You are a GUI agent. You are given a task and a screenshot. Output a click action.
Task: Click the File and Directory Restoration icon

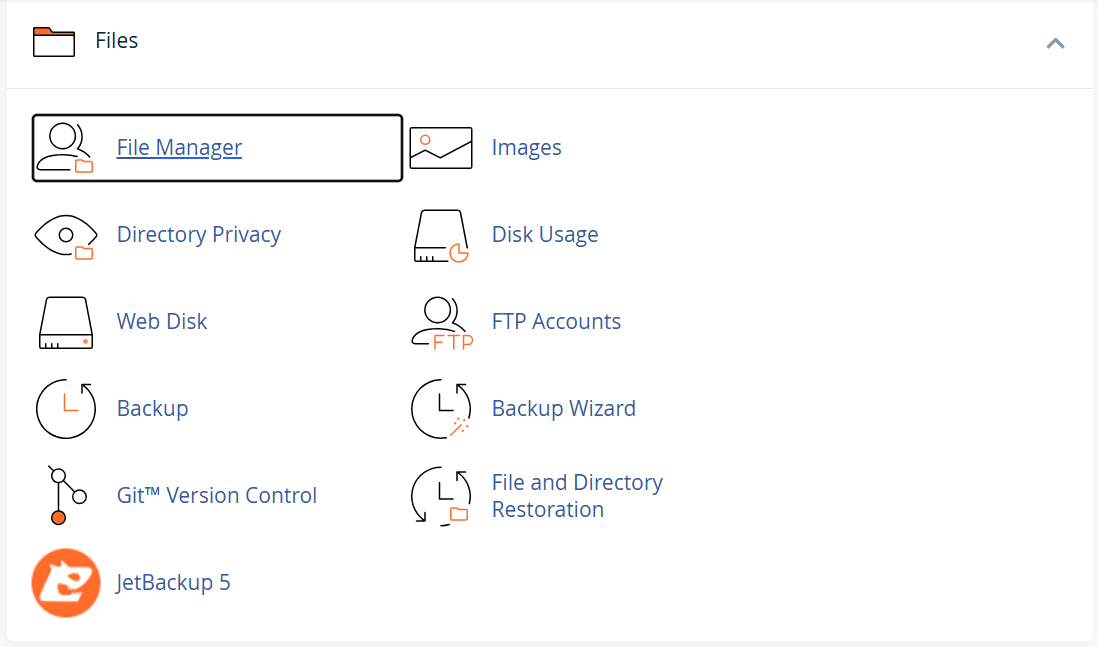coord(440,496)
